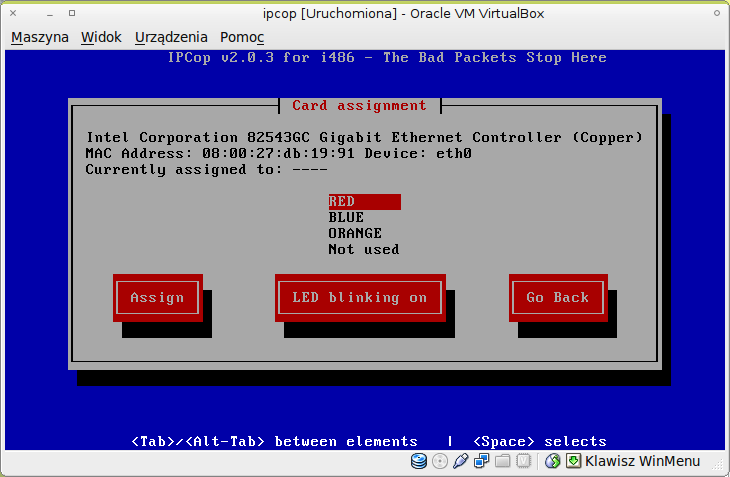Expand the Urządzenia menu
The width and height of the screenshot is (730, 477).
[171, 37]
